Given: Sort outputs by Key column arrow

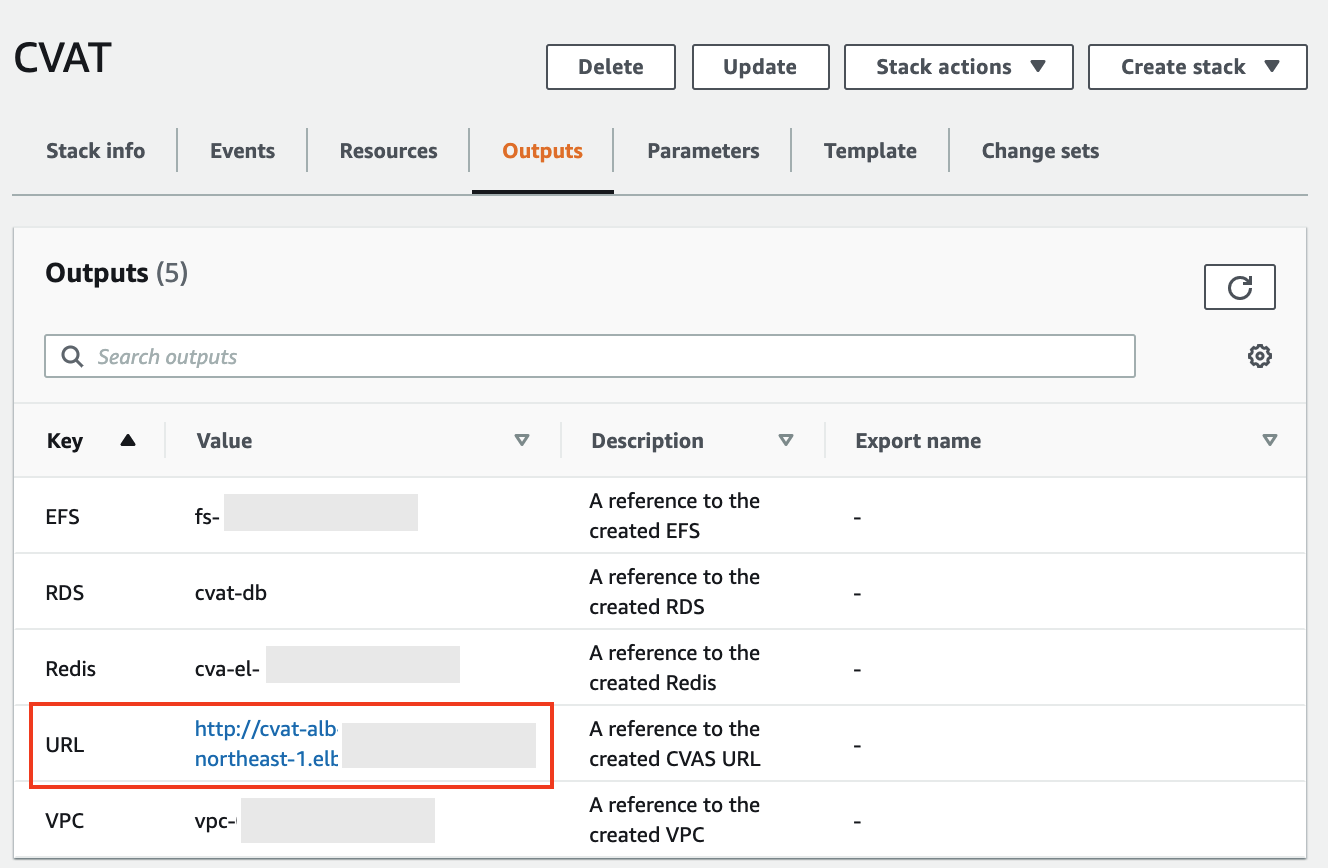Looking at the screenshot, I should (127, 440).
